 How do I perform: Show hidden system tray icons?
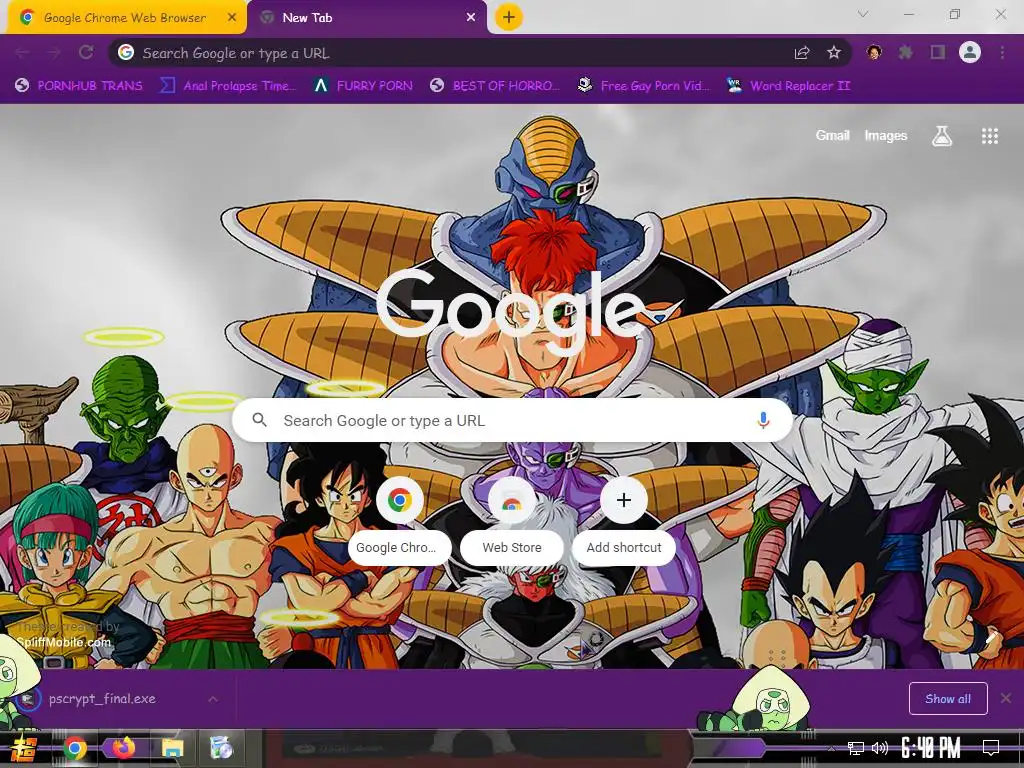coord(831,748)
